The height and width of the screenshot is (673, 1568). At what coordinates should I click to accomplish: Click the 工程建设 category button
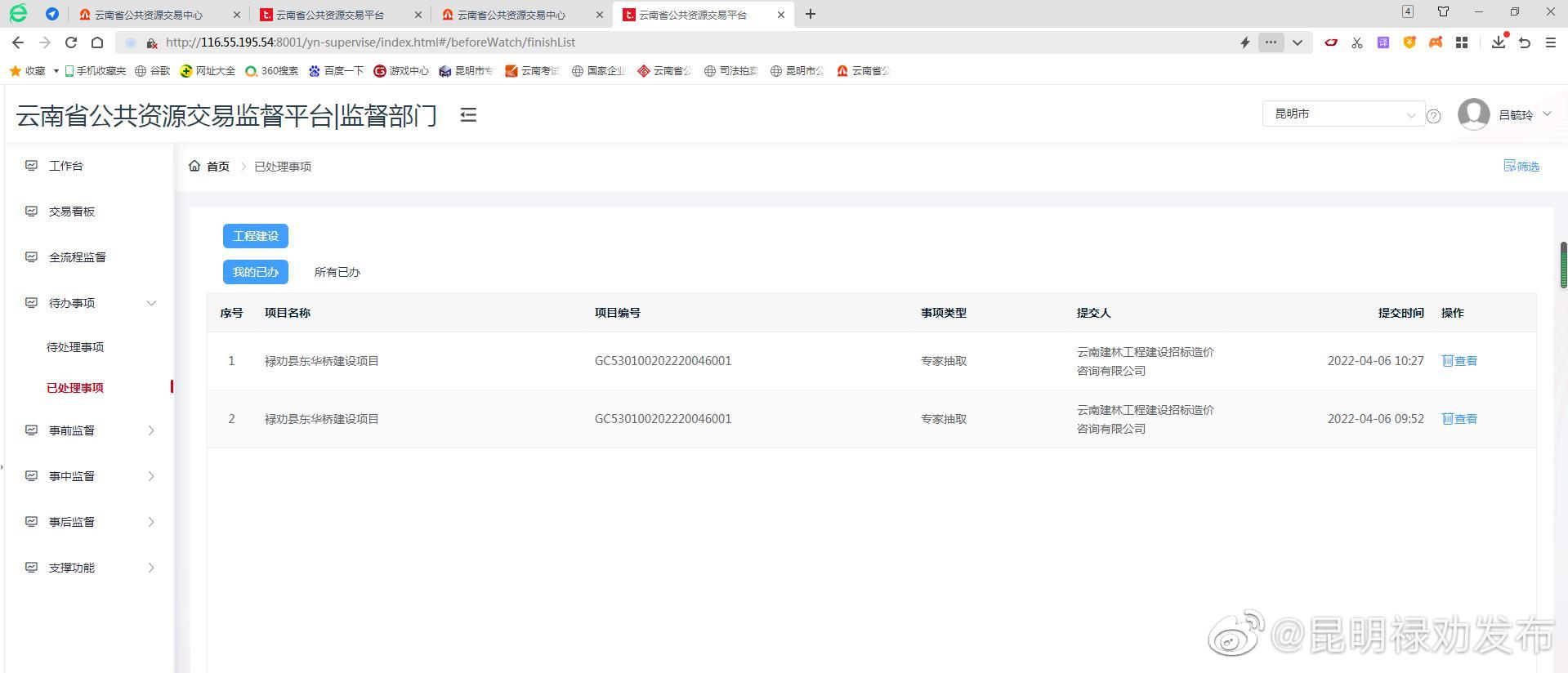[x=256, y=236]
